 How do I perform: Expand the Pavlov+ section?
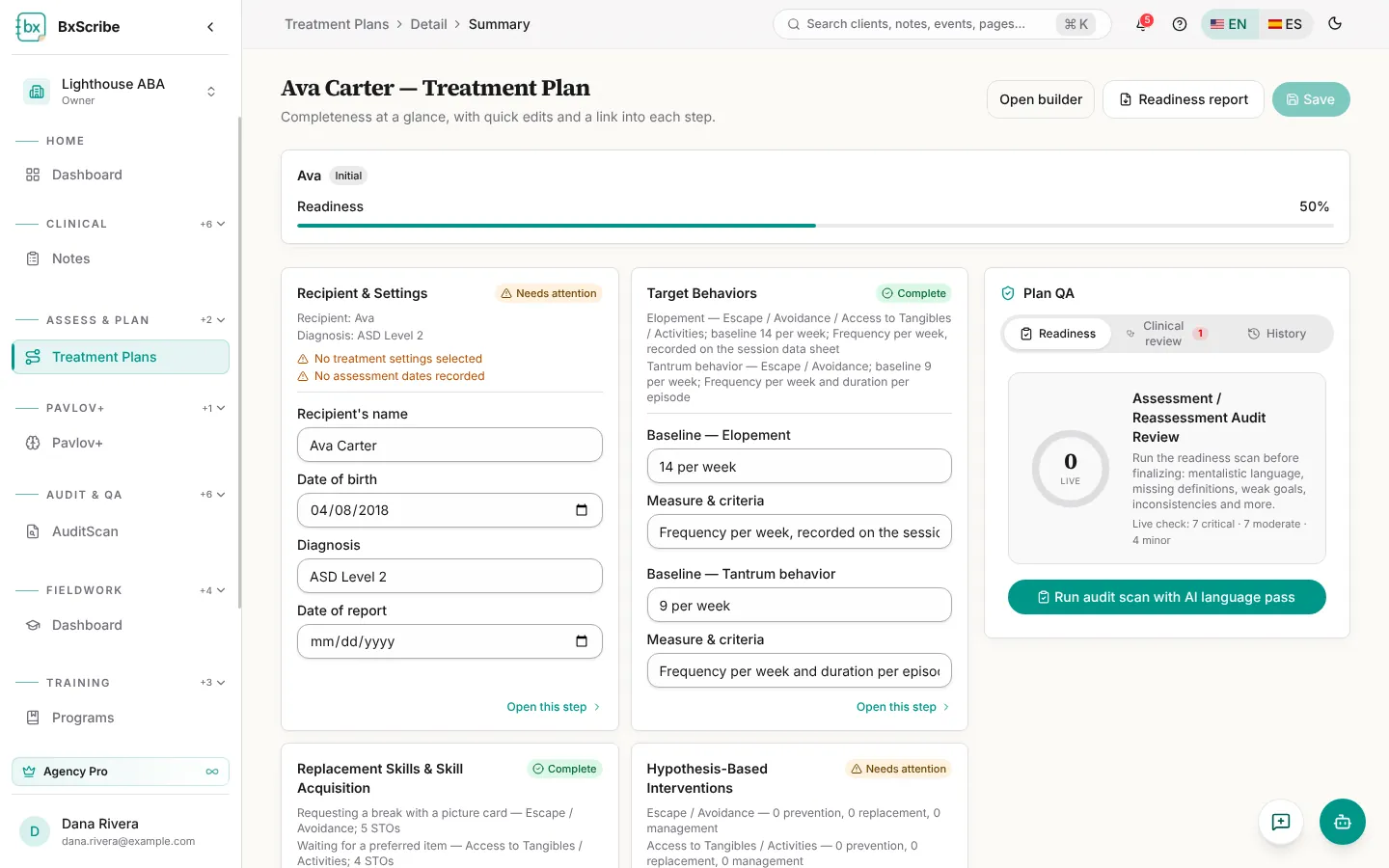point(213,408)
